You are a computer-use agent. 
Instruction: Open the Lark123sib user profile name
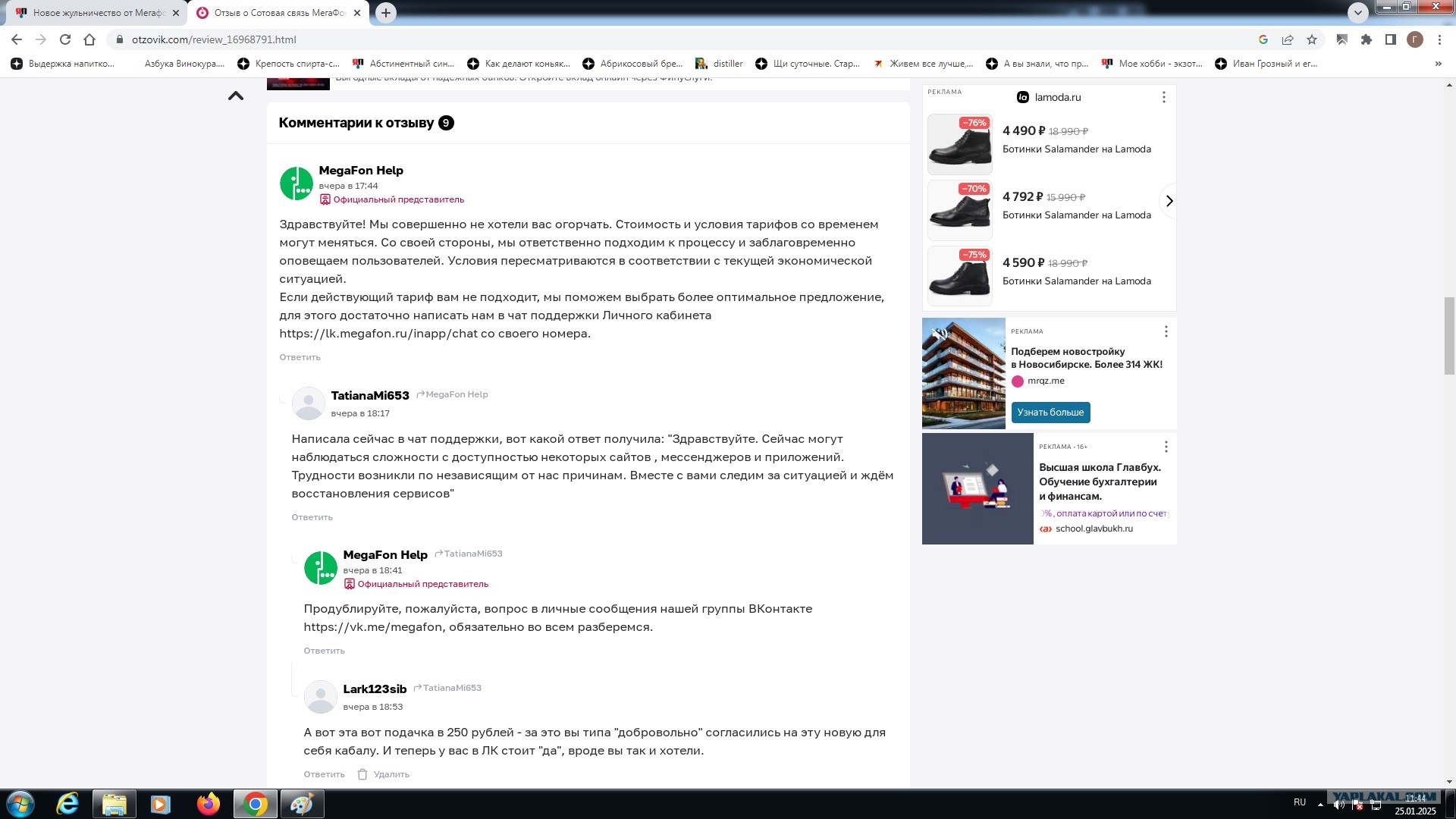pyautogui.click(x=375, y=689)
